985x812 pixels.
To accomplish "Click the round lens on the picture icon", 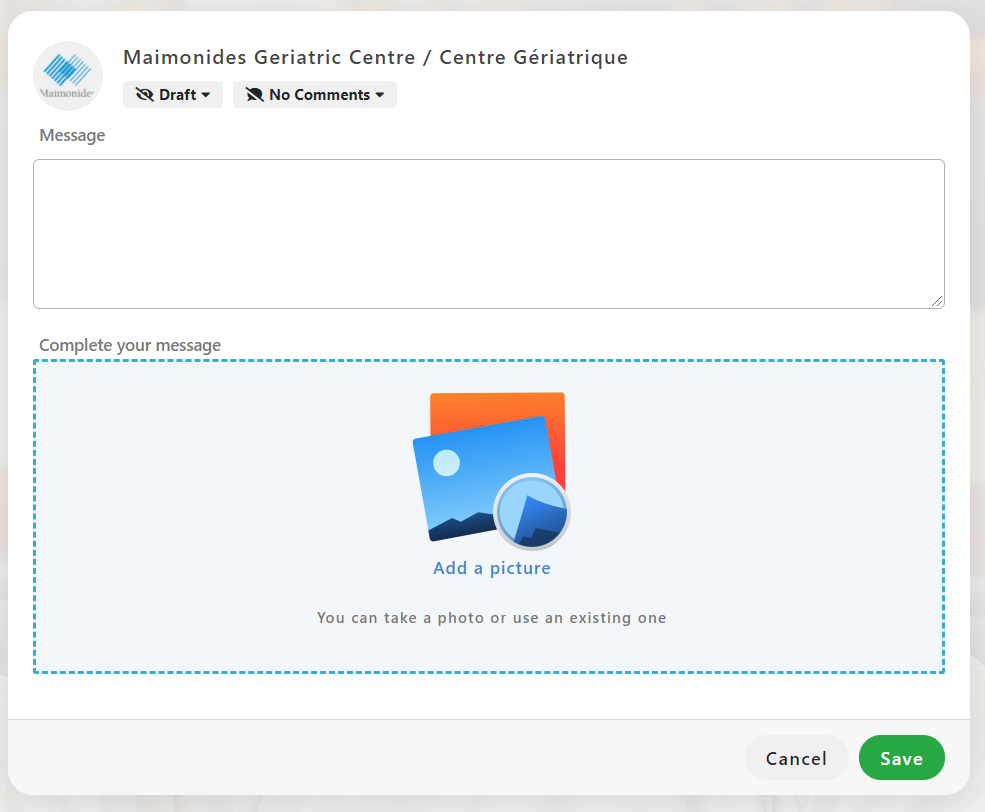I will coord(532,512).
